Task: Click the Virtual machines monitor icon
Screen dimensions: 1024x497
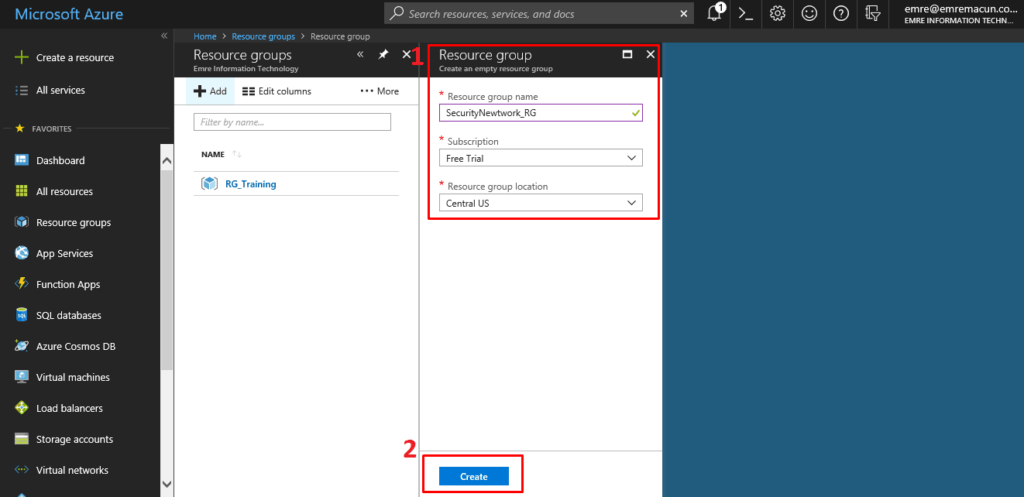Action: coord(22,377)
